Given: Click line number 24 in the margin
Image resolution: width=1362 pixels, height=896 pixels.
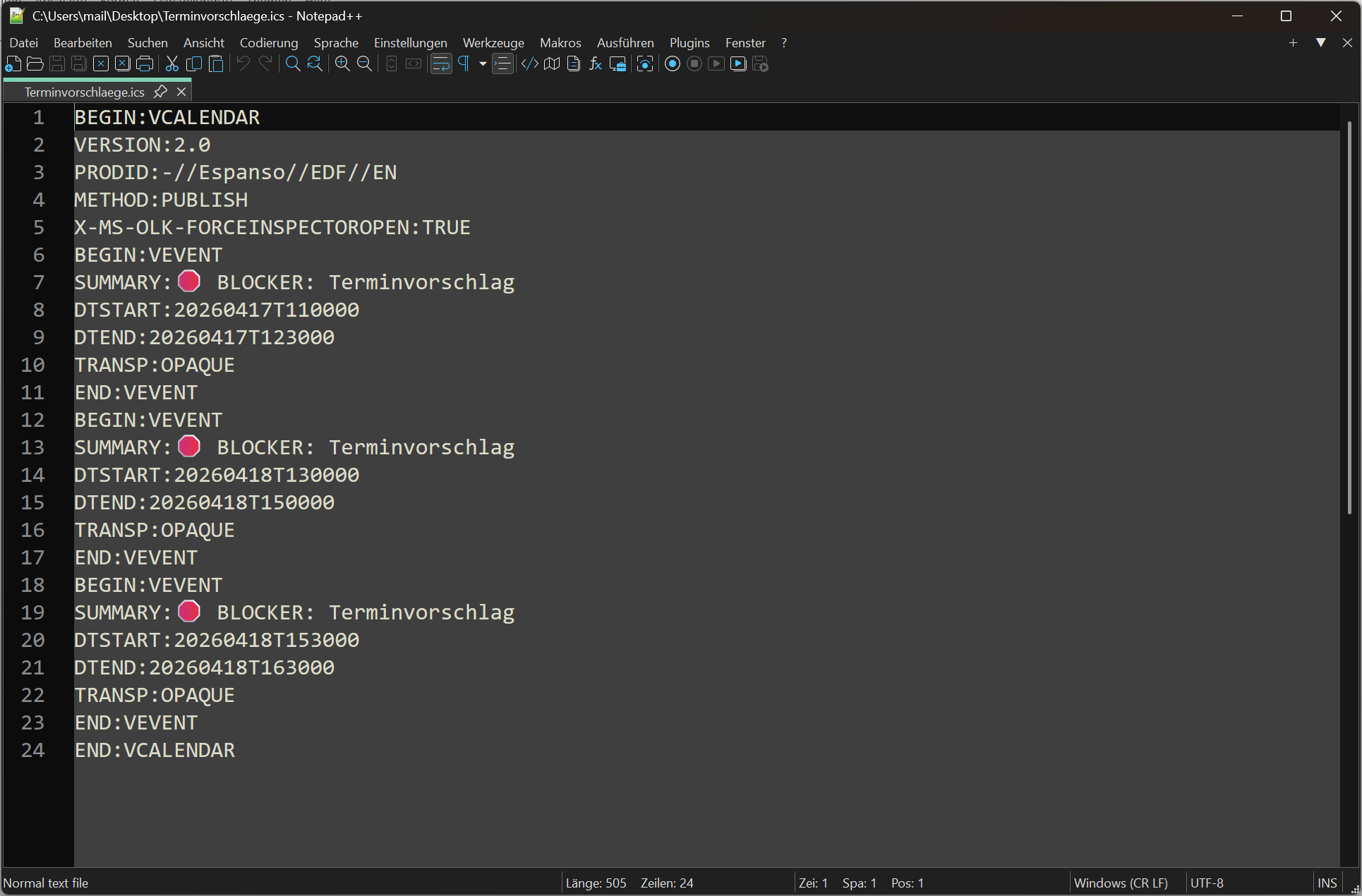Looking at the screenshot, I should 32,750.
